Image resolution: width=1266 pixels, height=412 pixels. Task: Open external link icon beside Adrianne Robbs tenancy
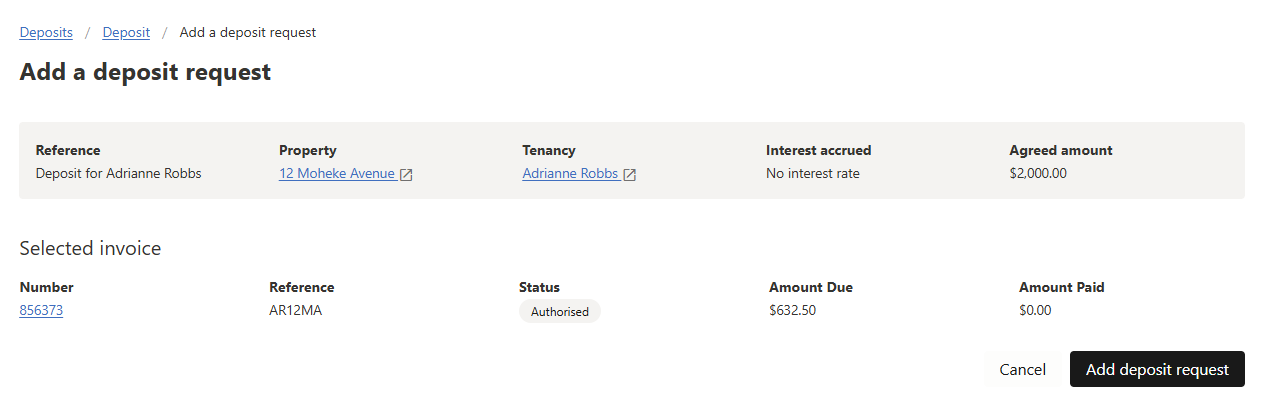pyautogui.click(x=630, y=175)
